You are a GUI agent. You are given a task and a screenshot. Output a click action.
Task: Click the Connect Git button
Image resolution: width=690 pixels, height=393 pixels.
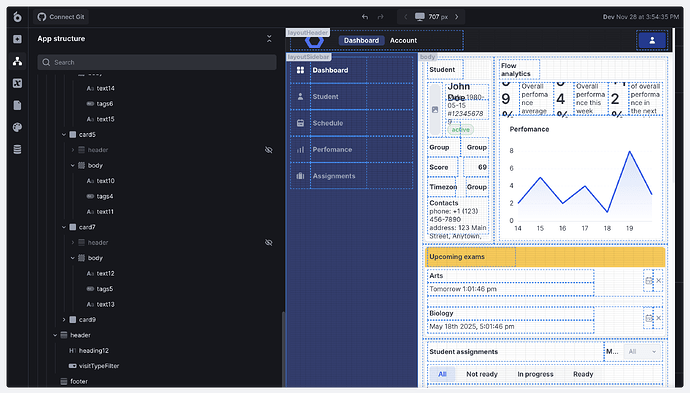pyautogui.click(x=61, y=17)
